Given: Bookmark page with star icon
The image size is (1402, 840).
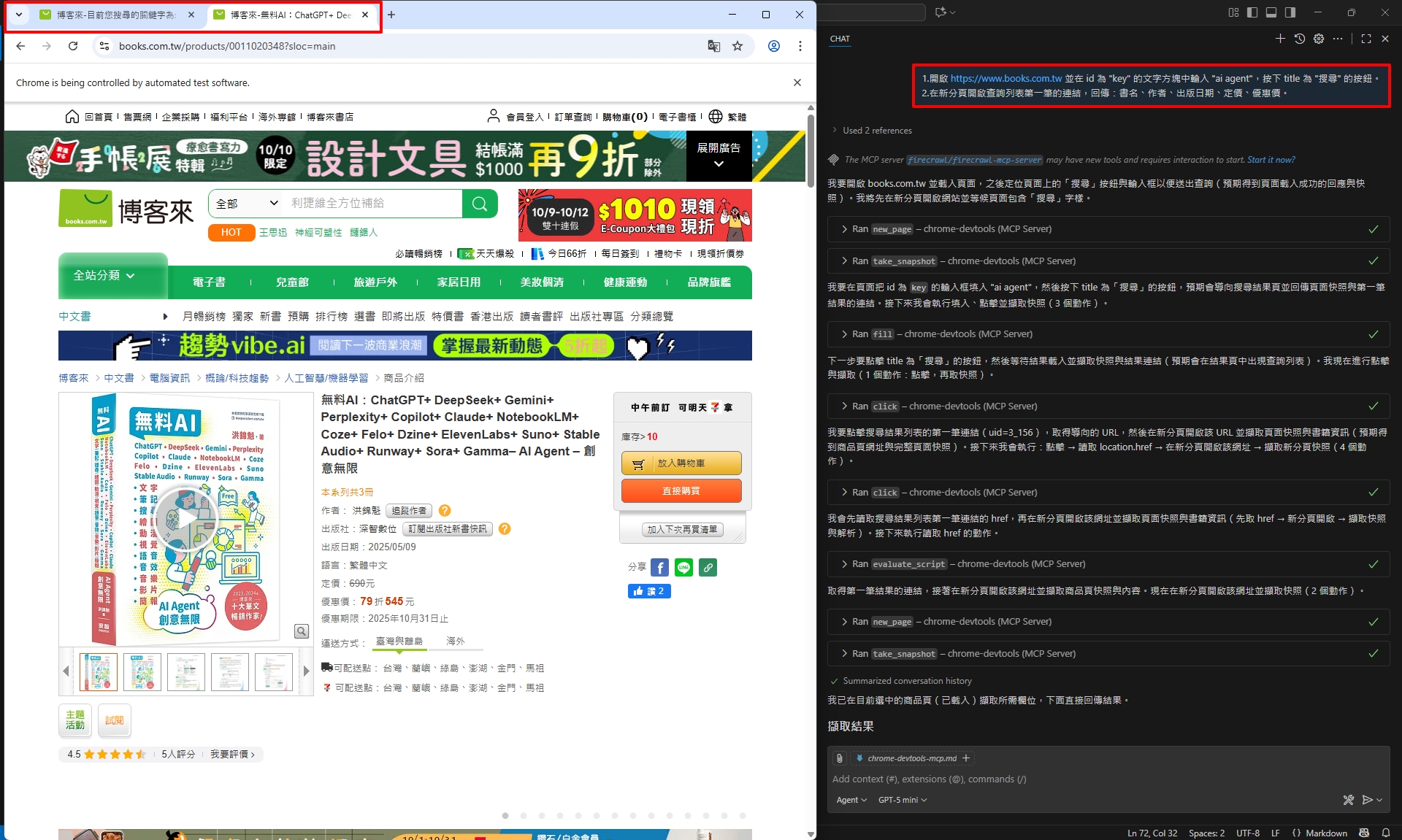Looking at the screenshot, I should 738,46.
